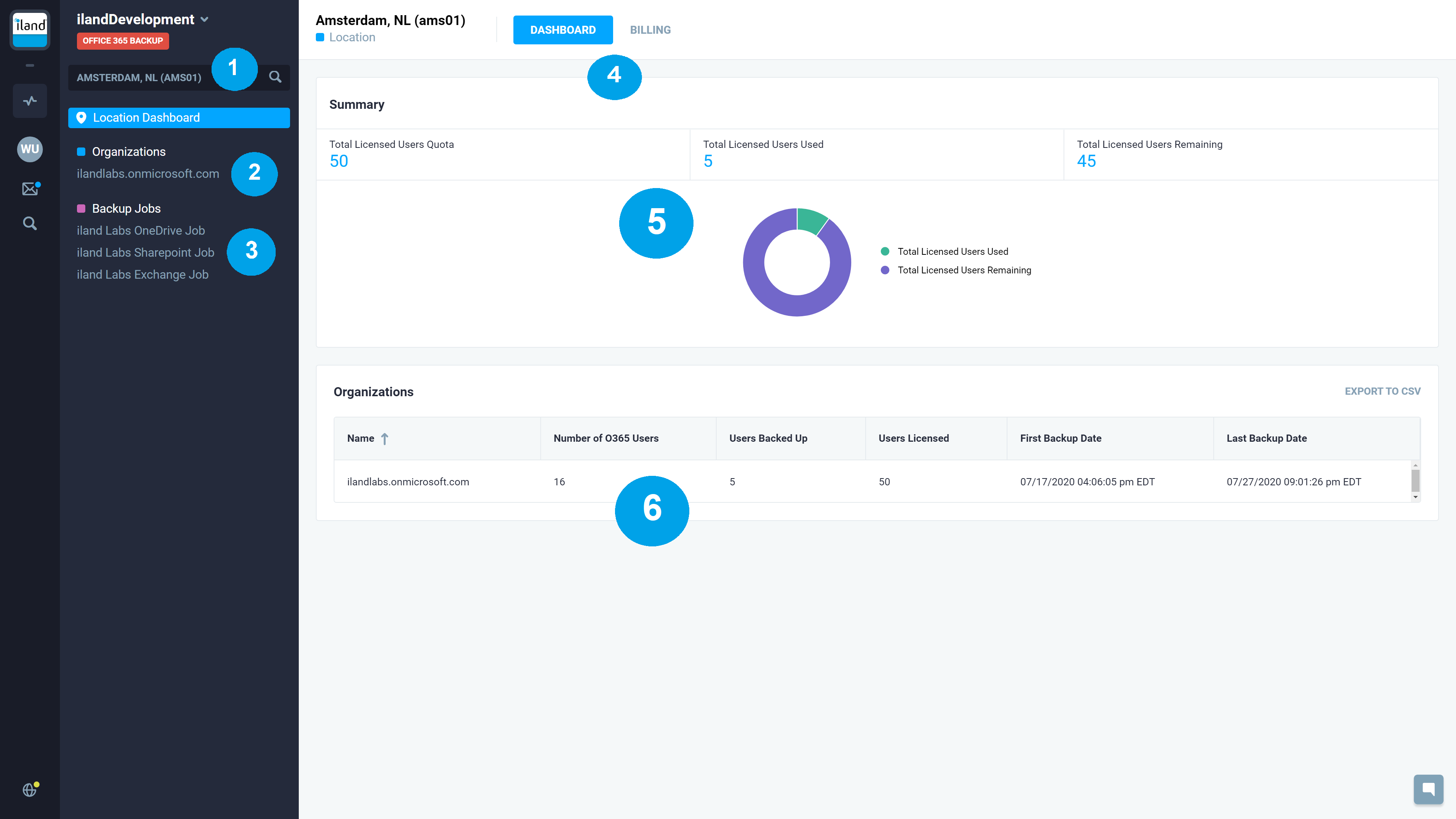
Task: Click Export to CSV link
Action: pos(1382,391)
